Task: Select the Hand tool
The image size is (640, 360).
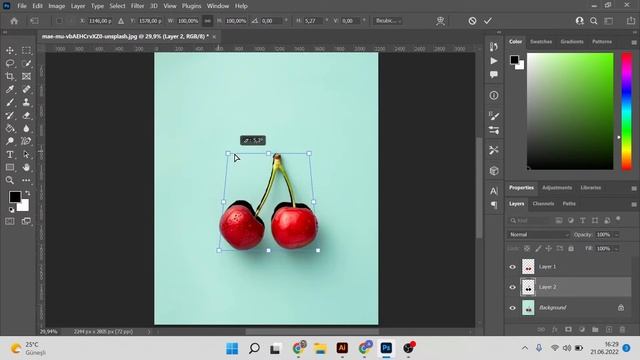Action: (26, 167)
